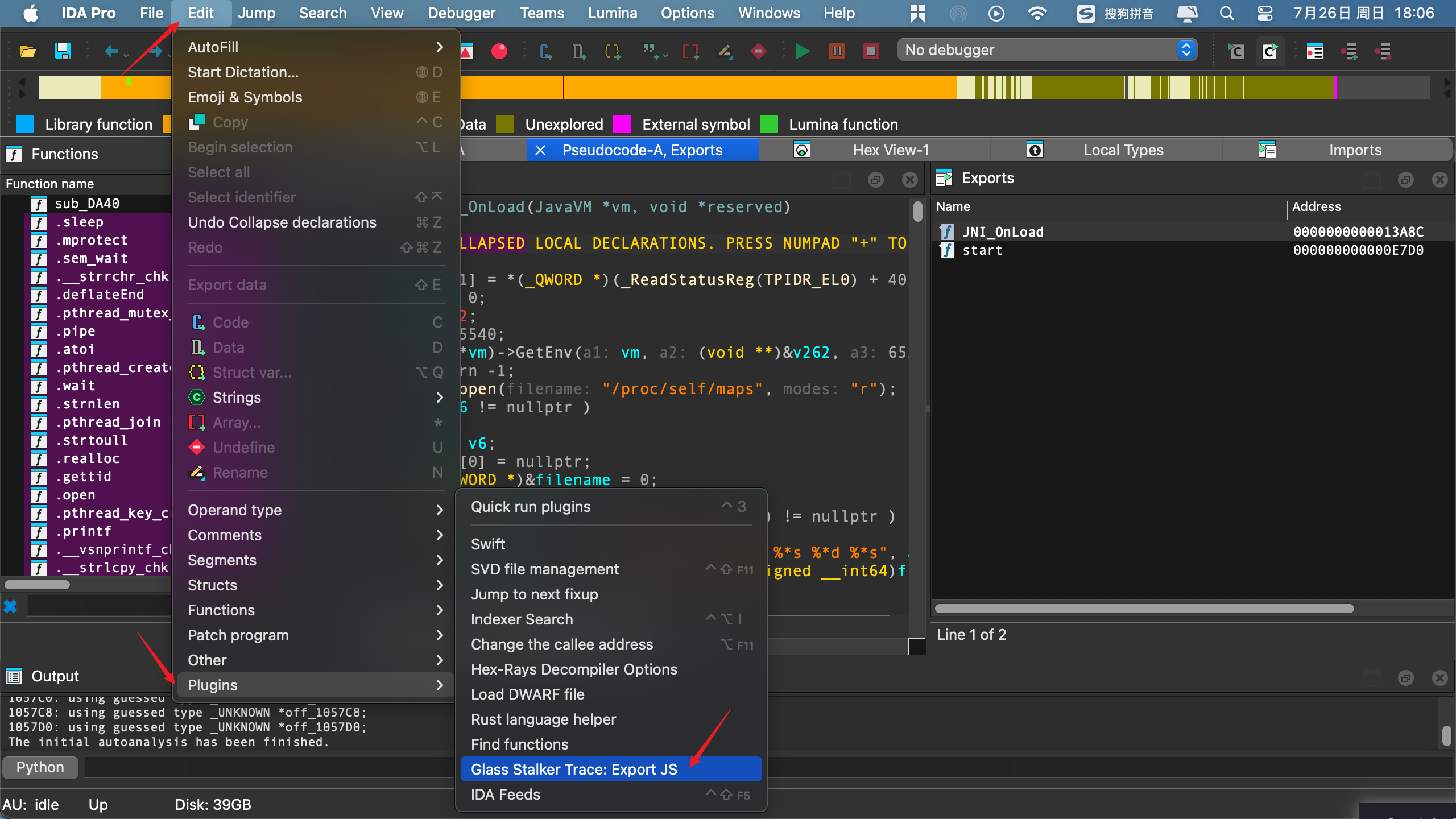Close the Pseudocode-A, Exports tab
Screen dimensions: 1456x819
coord(540,150)
